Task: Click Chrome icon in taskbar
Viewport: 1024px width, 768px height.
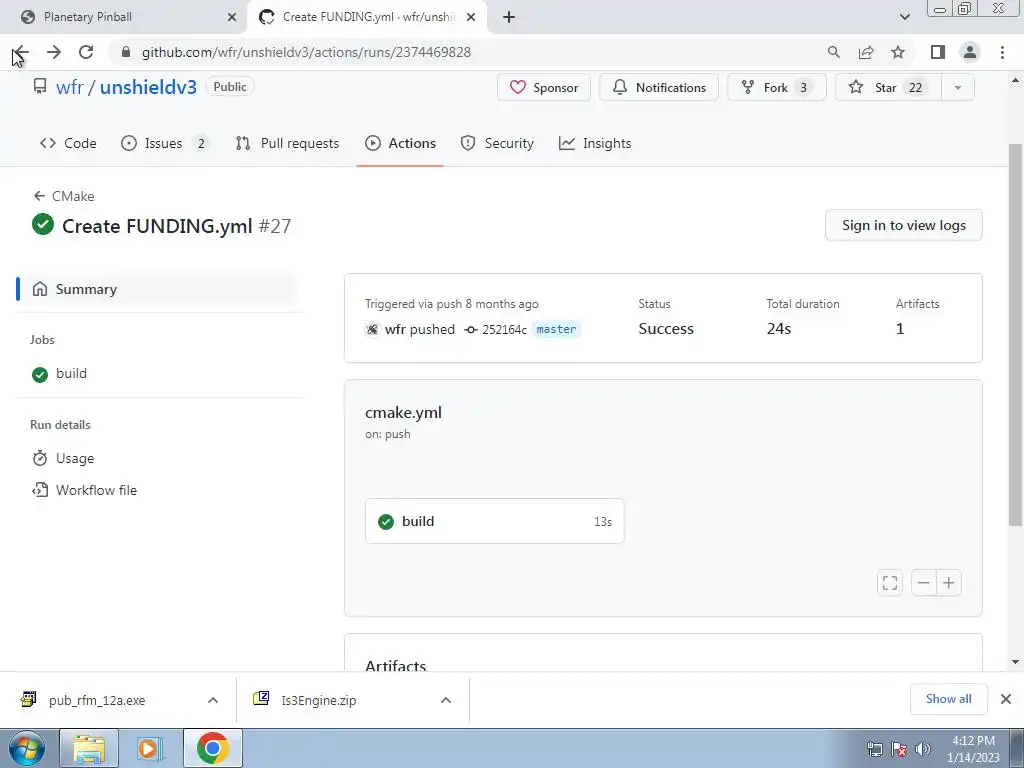Action: [212, 748]
